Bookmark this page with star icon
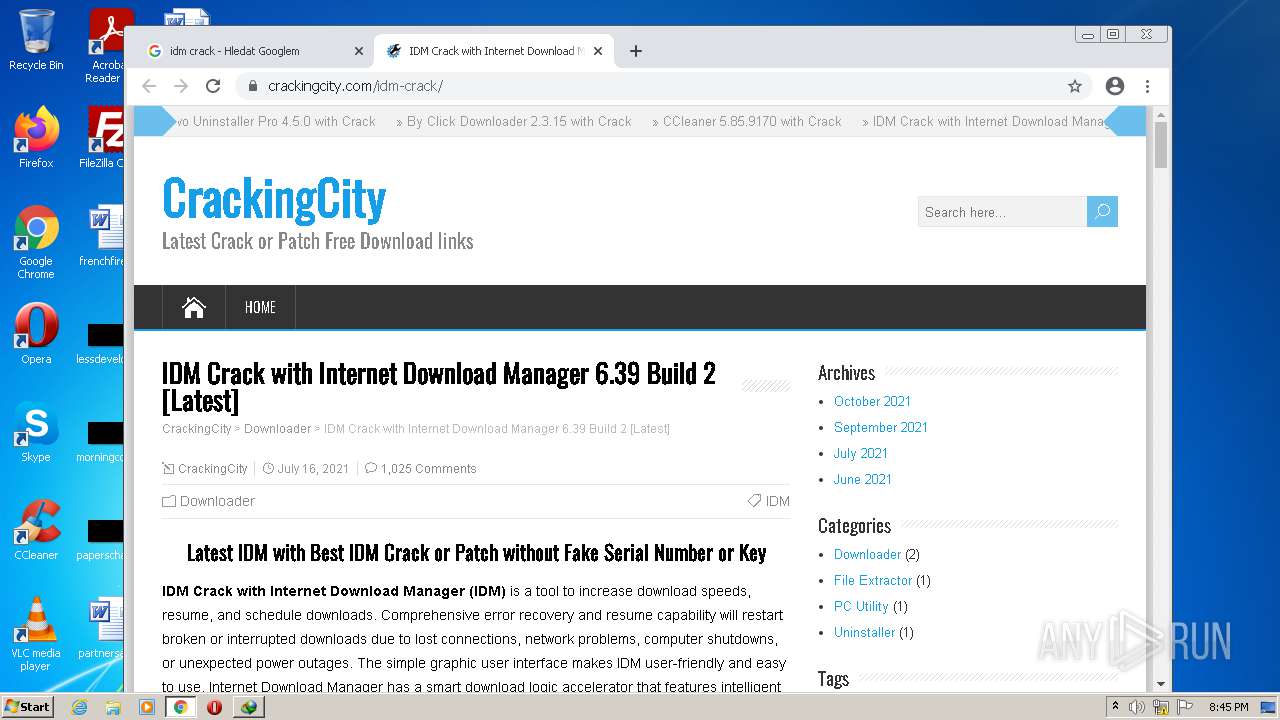1280x720 pixels. click(x=1075, y=86)
